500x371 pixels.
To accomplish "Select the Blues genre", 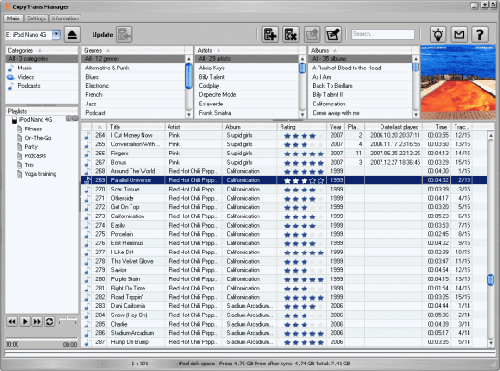I will [133, 77].
